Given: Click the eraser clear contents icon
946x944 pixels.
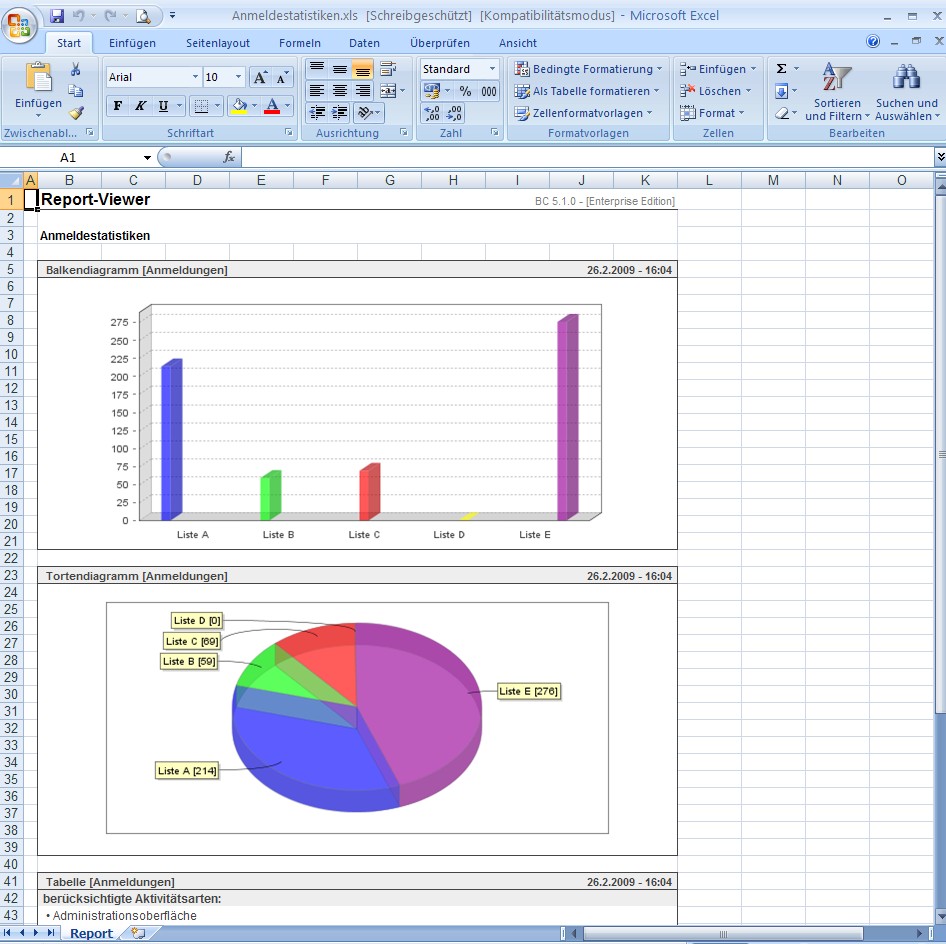Looking at the screenshot, I should 782,113.
